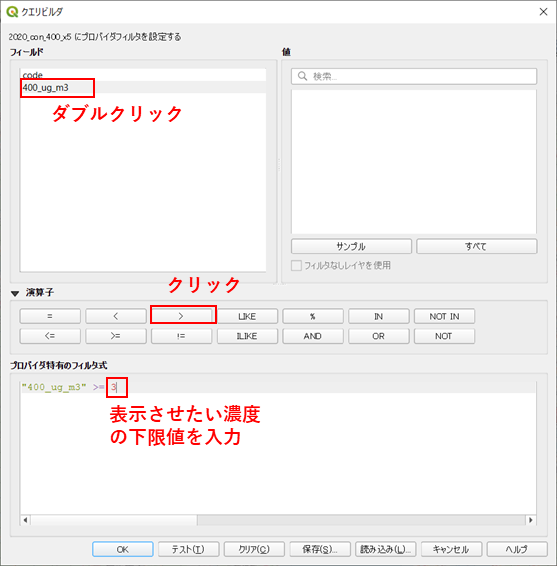The width and height of the screenshot is (557, 566).
Task: Click the left scroll arrow of expression editor
Action: tap(25, 520)
